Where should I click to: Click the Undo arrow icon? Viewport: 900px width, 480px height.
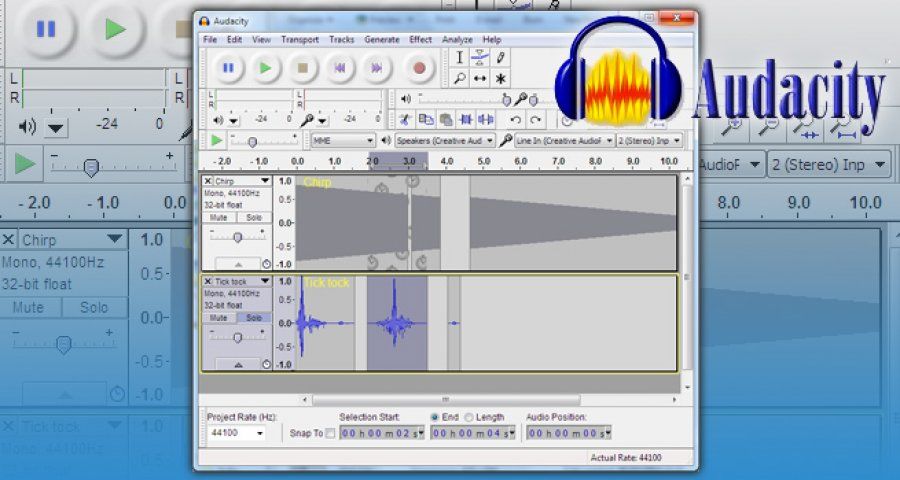pyautogui.click(x=515, y=120)
